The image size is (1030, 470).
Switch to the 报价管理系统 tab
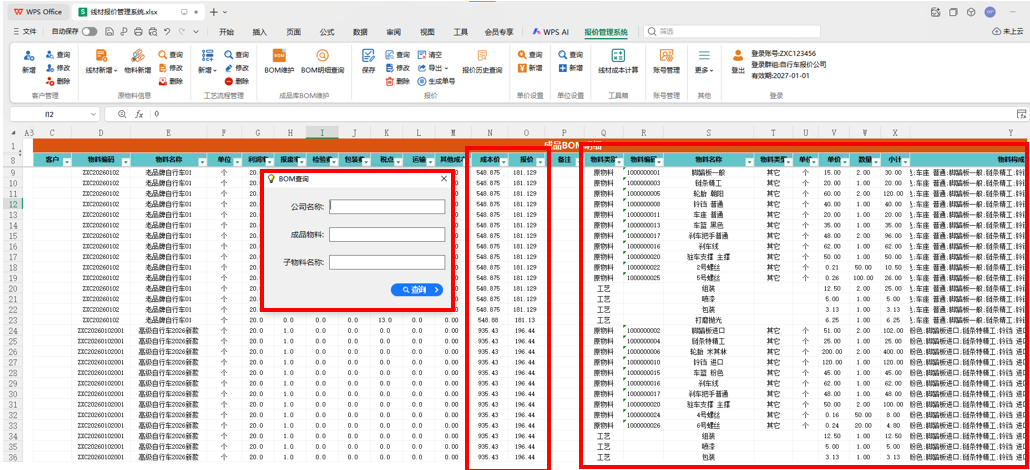coord(606,32)
